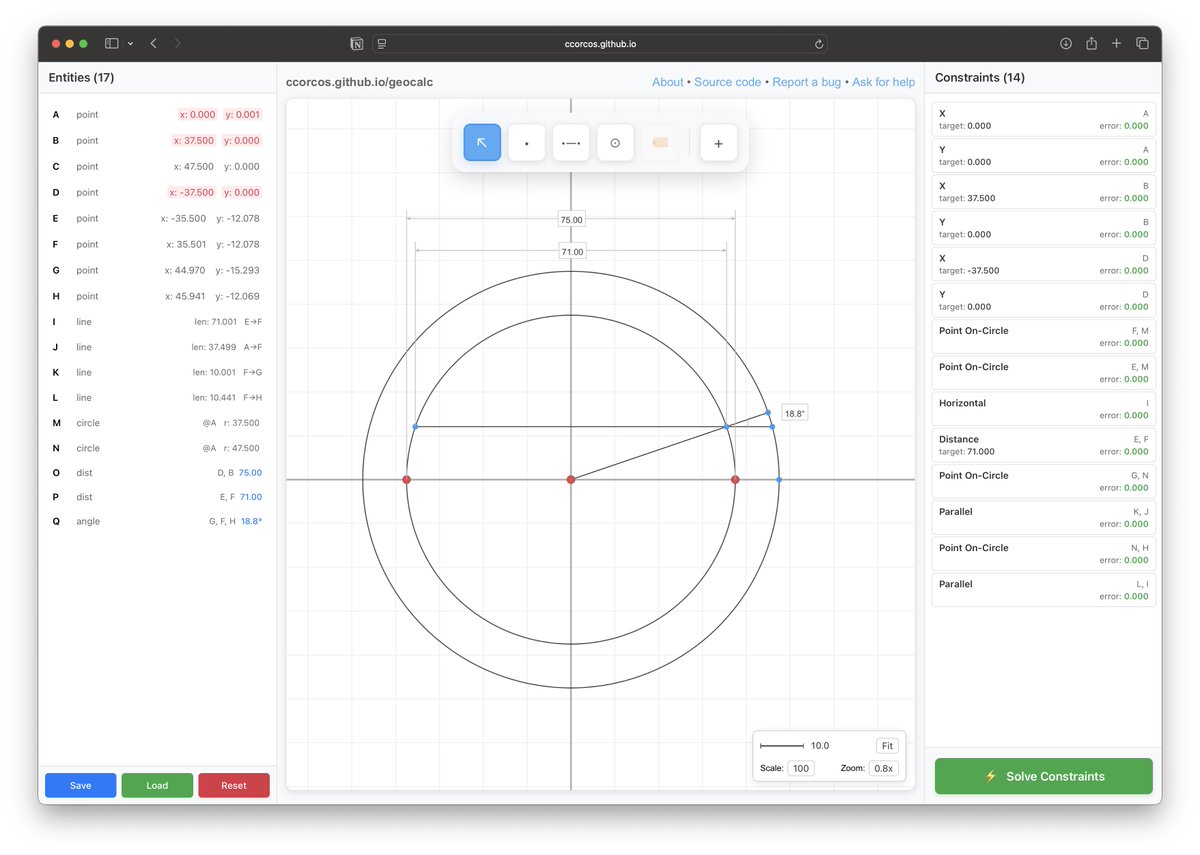Select the Y constraint for point B
Image resolution: width=1200 pixels, height=855 pixels.
click(x=1043, y=228)
